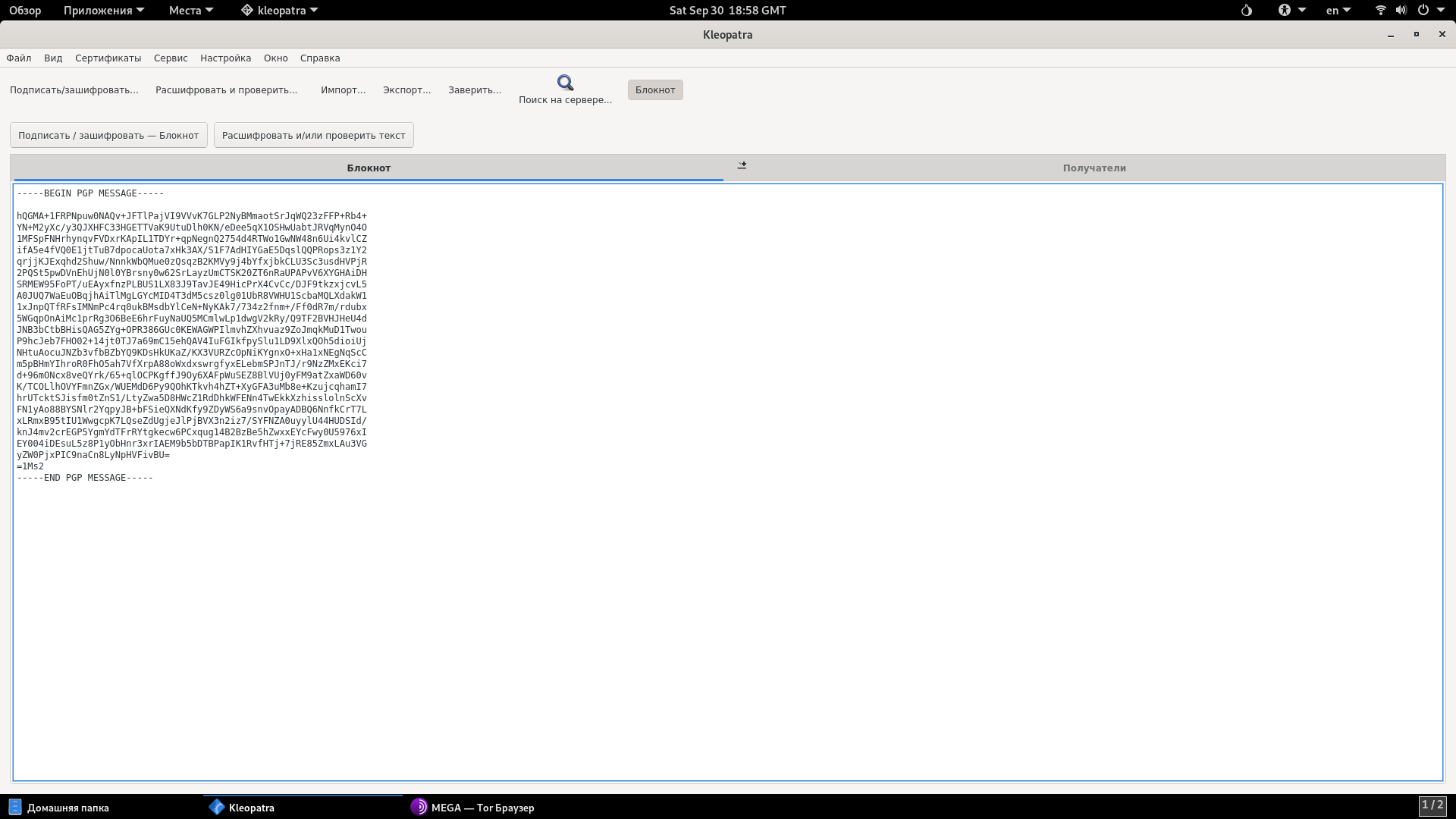Click Расшифровать и/или проверить текст button
The width and height of the screenshot is (1456, 819).
313,135
